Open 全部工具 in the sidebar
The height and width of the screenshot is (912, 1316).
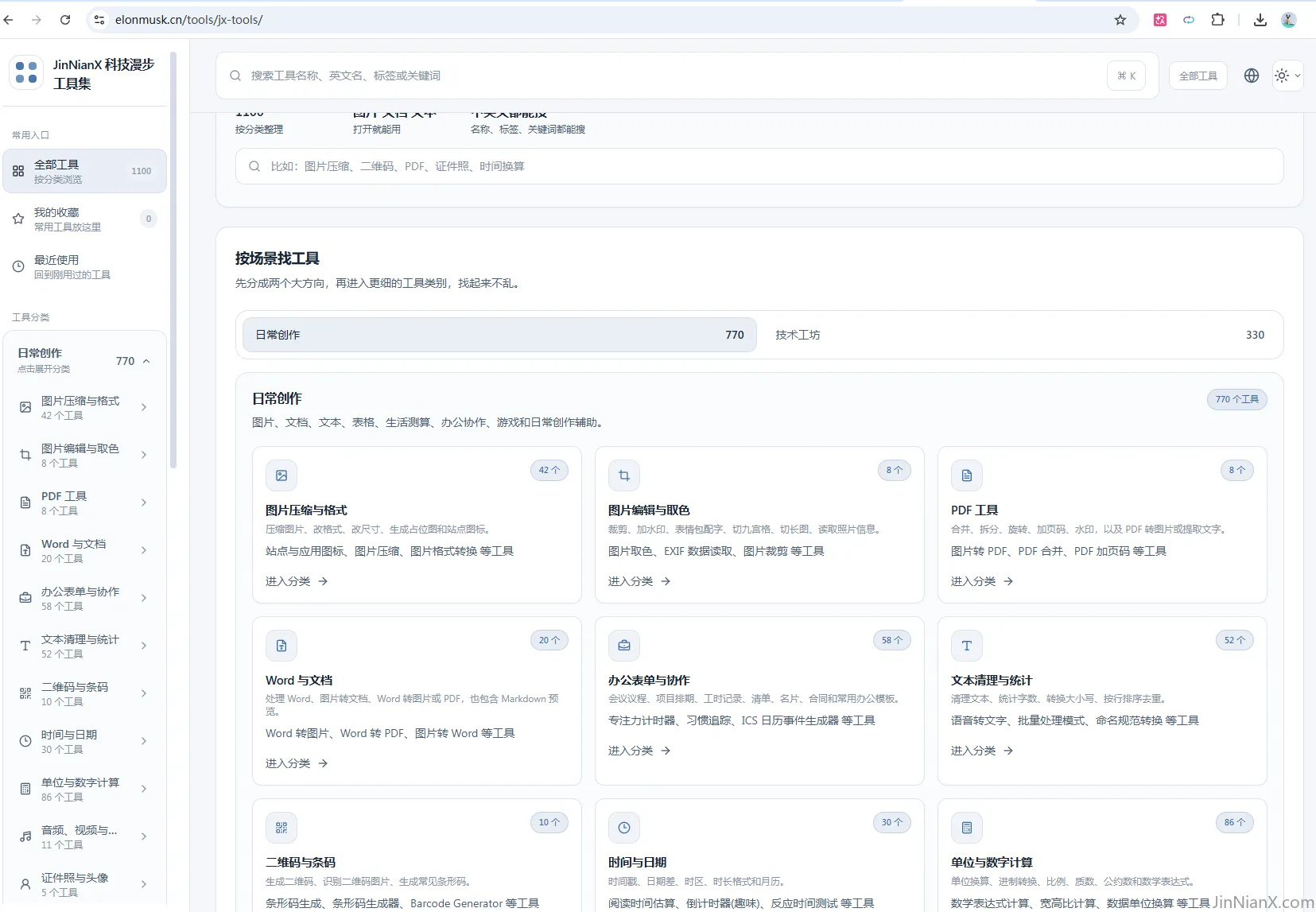coord(85,171)
